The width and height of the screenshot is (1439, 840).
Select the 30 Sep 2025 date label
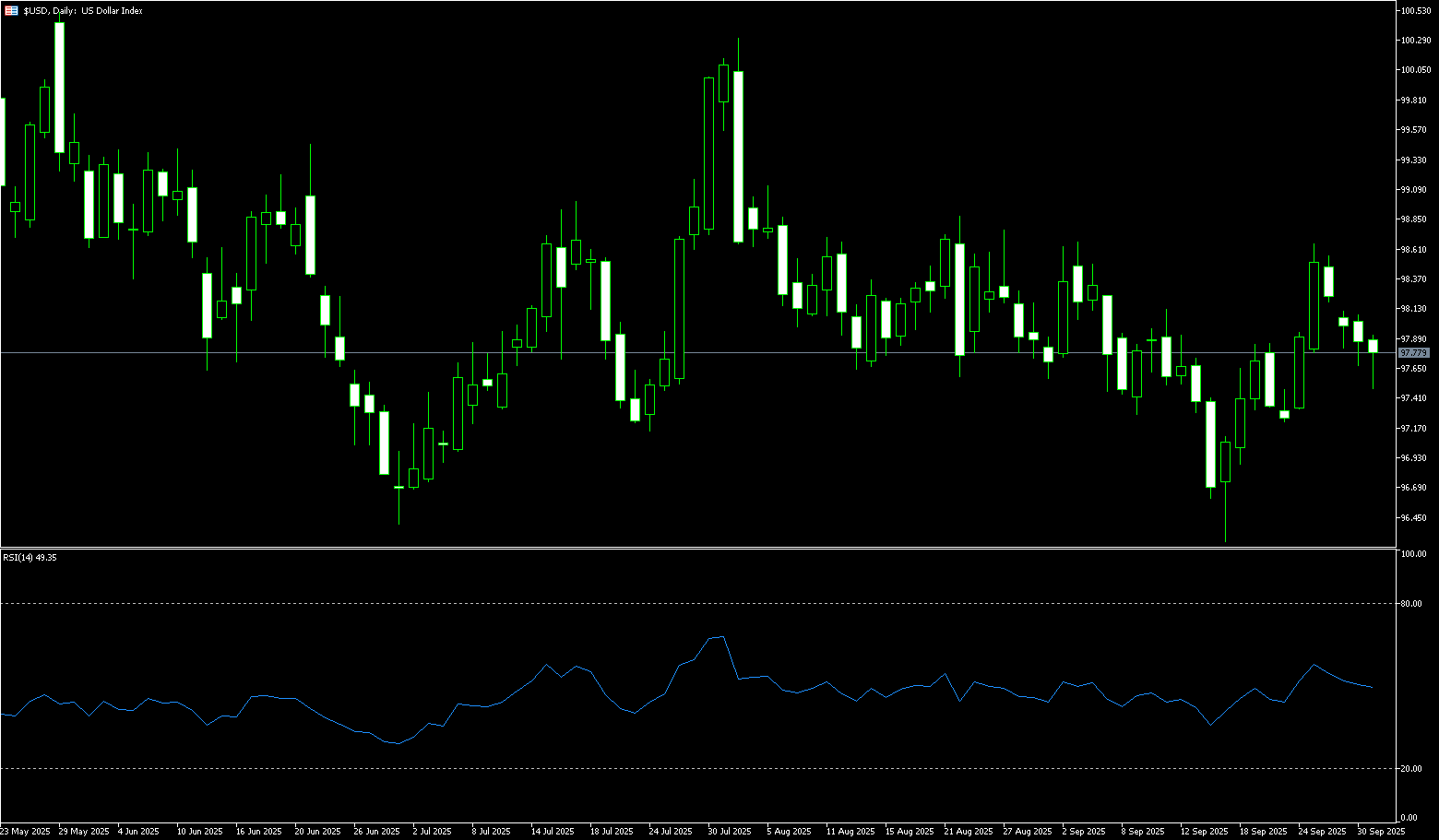(1381, 832)
